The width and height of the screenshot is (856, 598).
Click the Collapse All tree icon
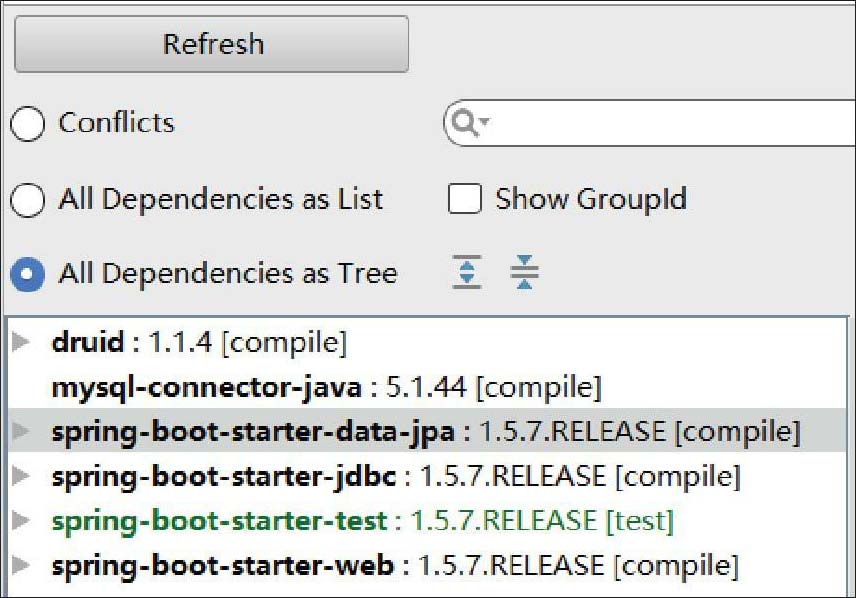524,272
